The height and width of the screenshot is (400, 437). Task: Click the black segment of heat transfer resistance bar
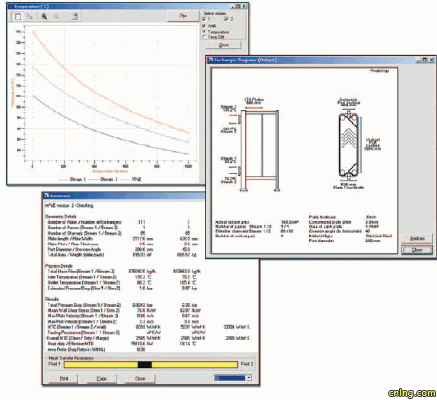pyautogui.click(x=145, y=365)
